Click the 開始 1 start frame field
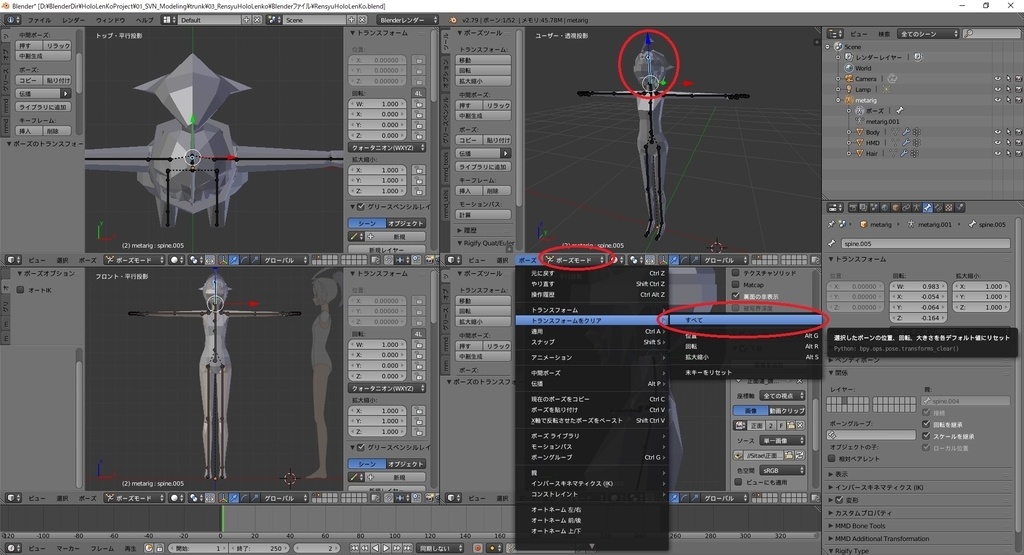 tap(199, 548)
